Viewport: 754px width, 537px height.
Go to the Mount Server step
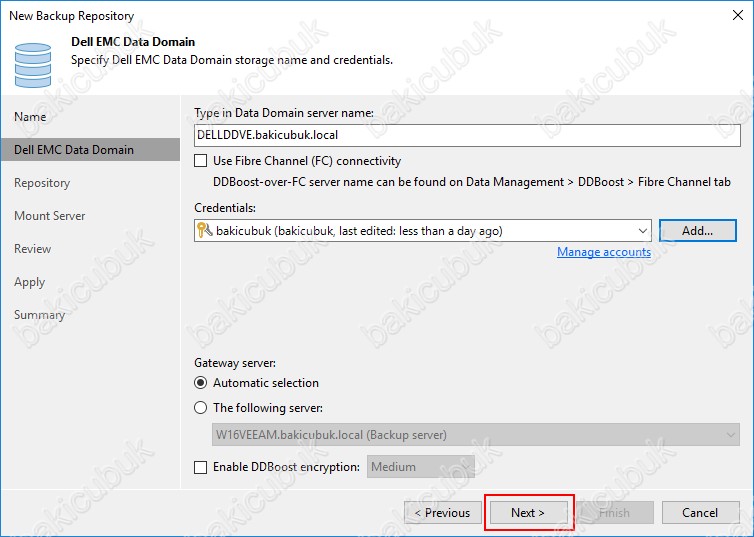[x=50, y=216]
